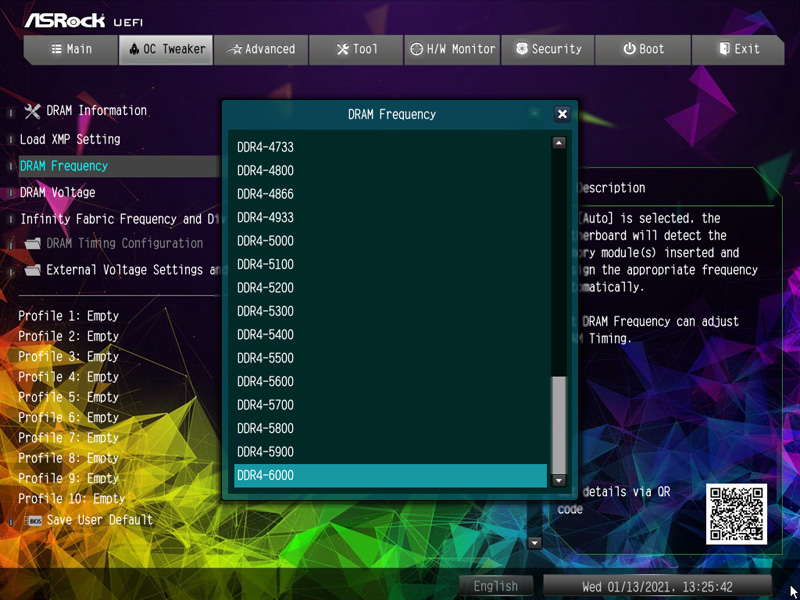The width and height of the screenshot is (800, 600).
Task: Open Load XMP Setting
Action: coord(70,139)
